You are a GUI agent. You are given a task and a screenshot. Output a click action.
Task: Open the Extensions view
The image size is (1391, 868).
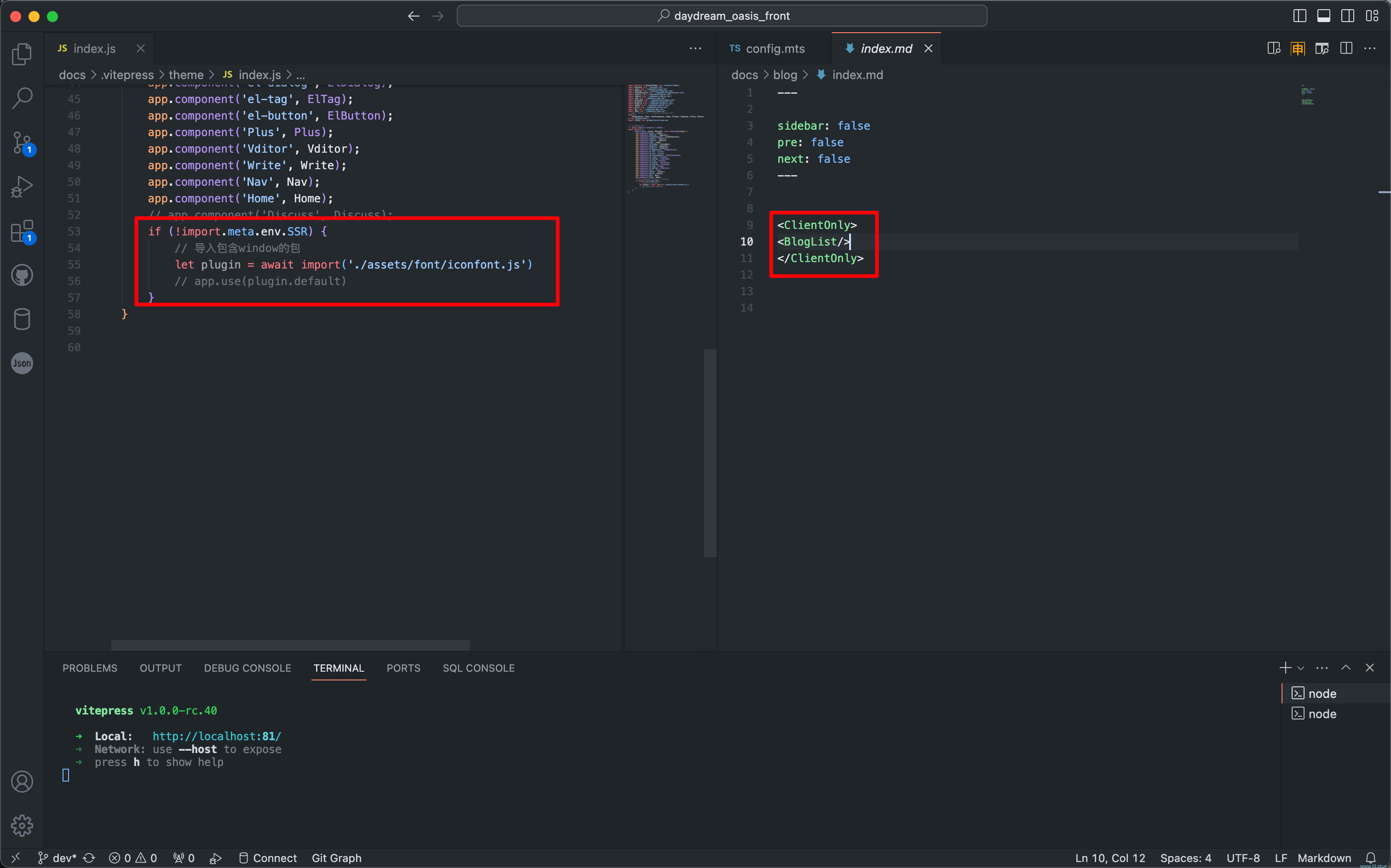point(22,231)
